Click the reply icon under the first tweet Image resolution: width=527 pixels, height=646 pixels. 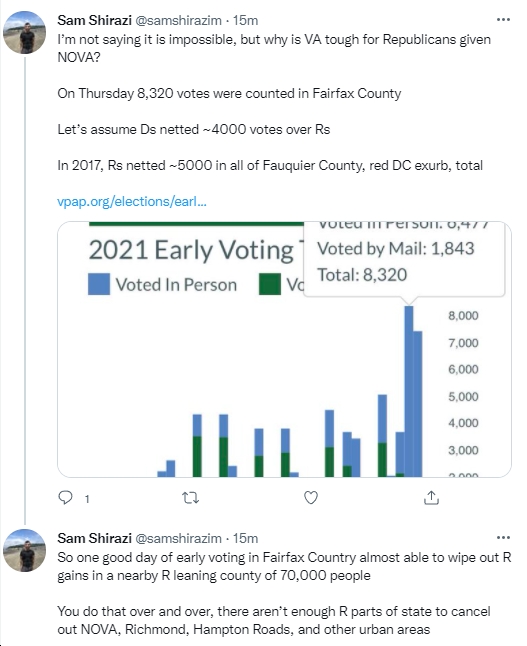66,498
